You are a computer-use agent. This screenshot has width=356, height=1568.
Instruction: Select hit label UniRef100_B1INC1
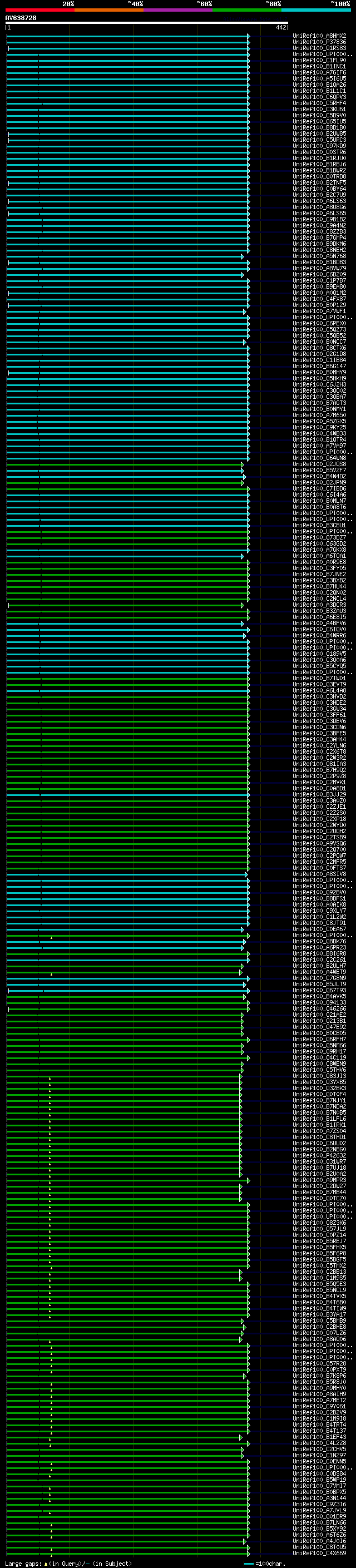pyautogui.click(x=319, y=66)
